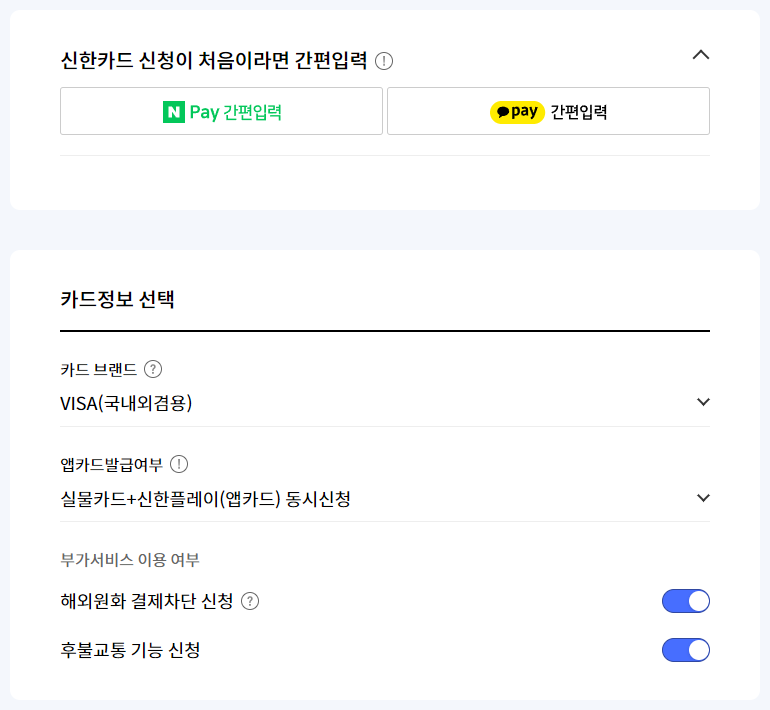
Task: Disable 후불교통 기능 신청 switch
Action: point(686,650)
